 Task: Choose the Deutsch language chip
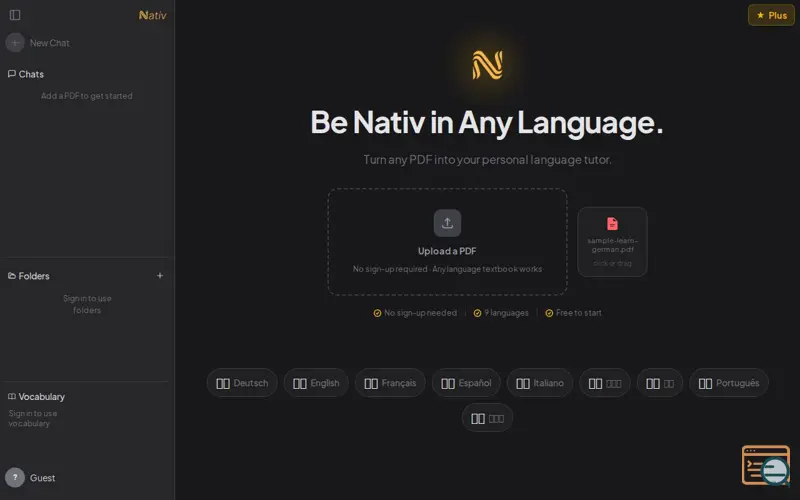pos(242,383)
